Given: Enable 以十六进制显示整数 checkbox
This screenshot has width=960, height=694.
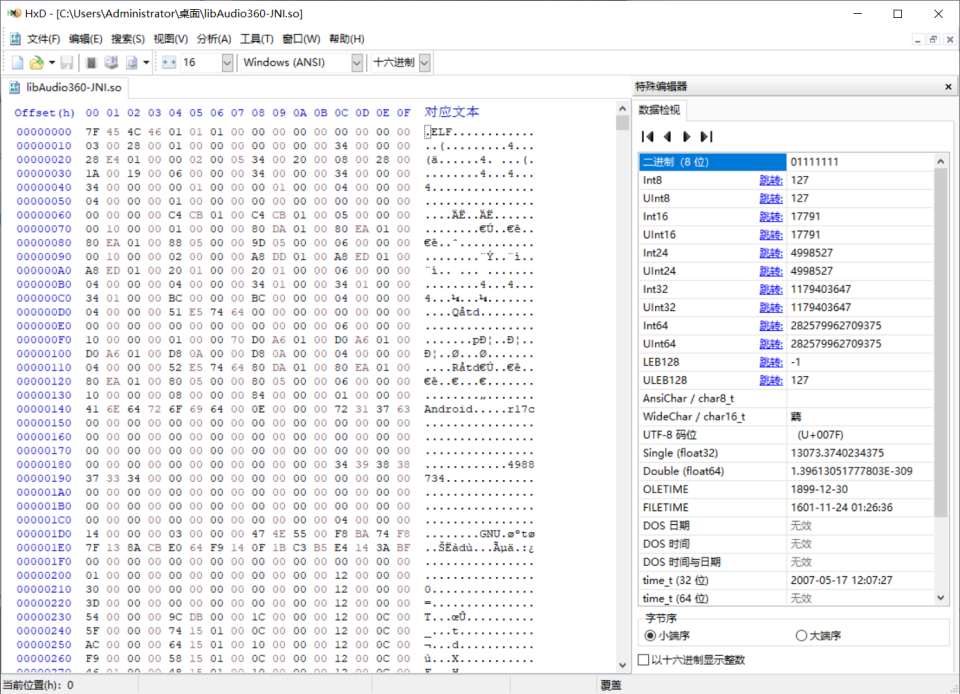Looking at the screenshot, I should coord(644,660).
